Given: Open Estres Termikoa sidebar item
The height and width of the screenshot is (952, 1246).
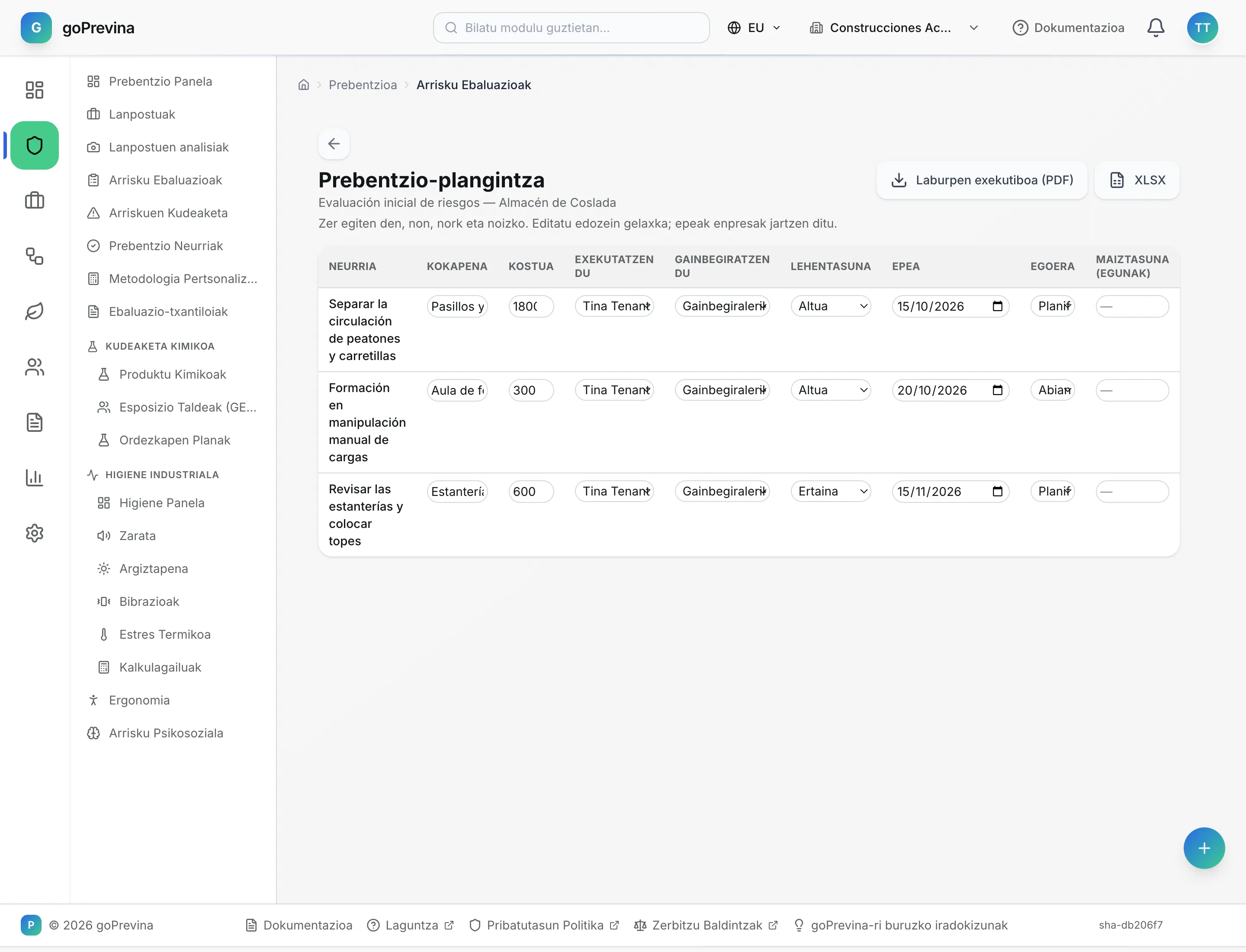Looking at the screenshot, I should click(178, 635).
